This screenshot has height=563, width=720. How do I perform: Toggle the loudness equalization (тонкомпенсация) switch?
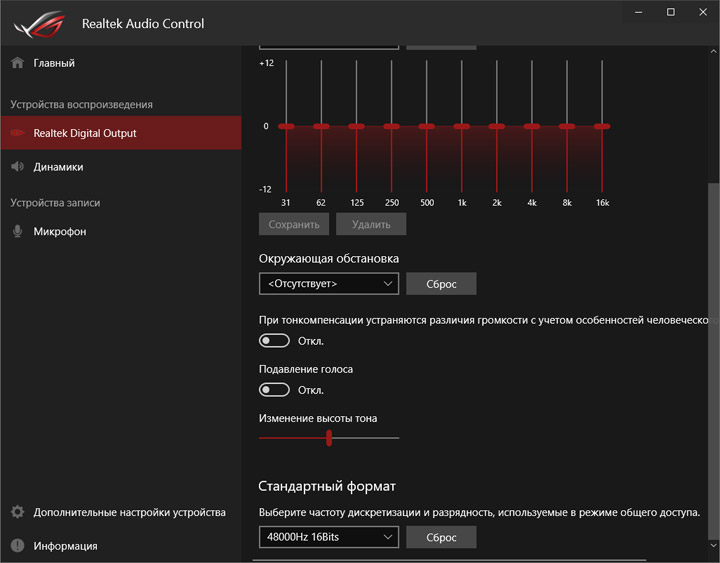coord(274,341)
